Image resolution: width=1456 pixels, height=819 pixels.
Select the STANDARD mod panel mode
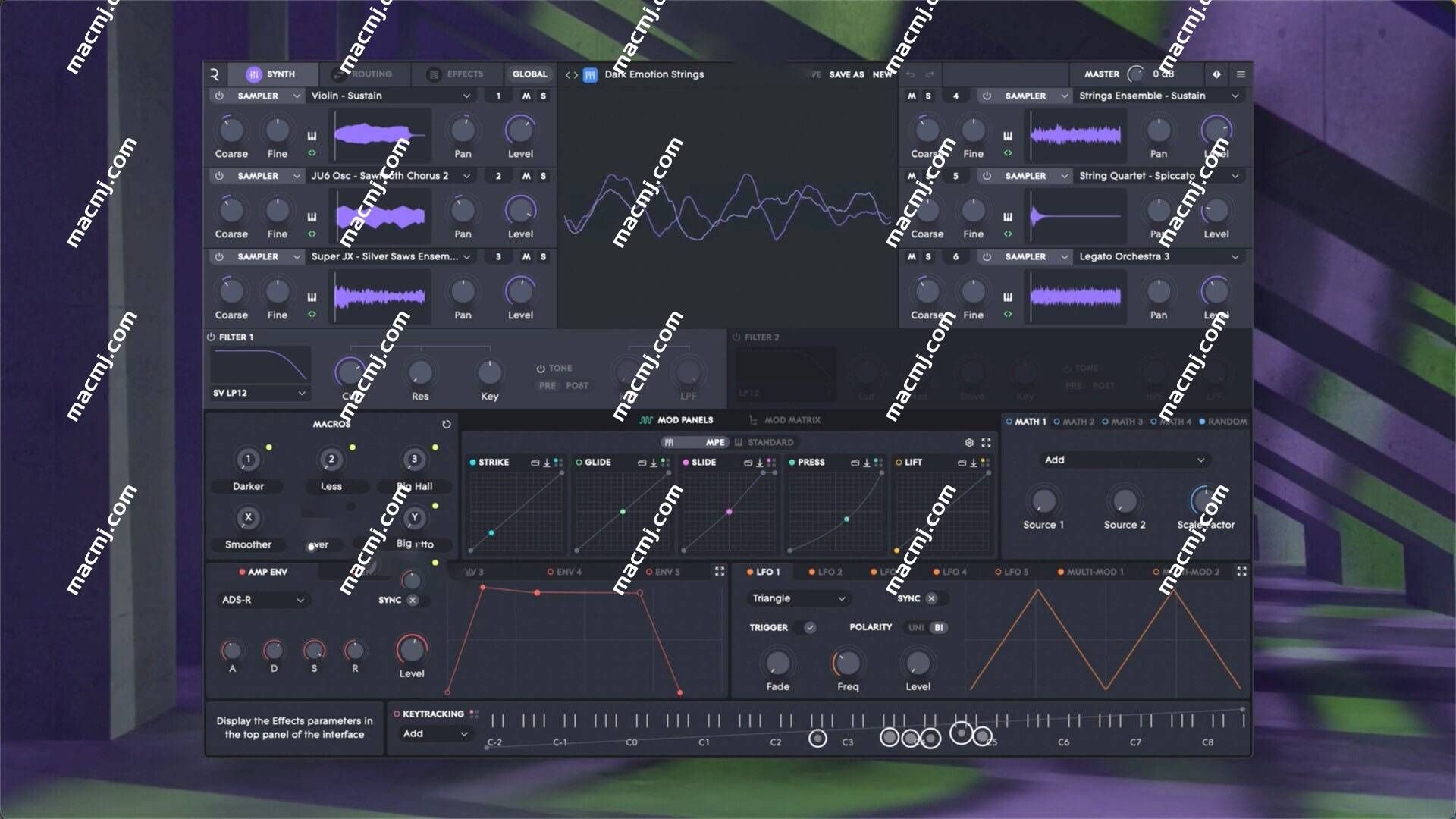click(x=764, y=442)
